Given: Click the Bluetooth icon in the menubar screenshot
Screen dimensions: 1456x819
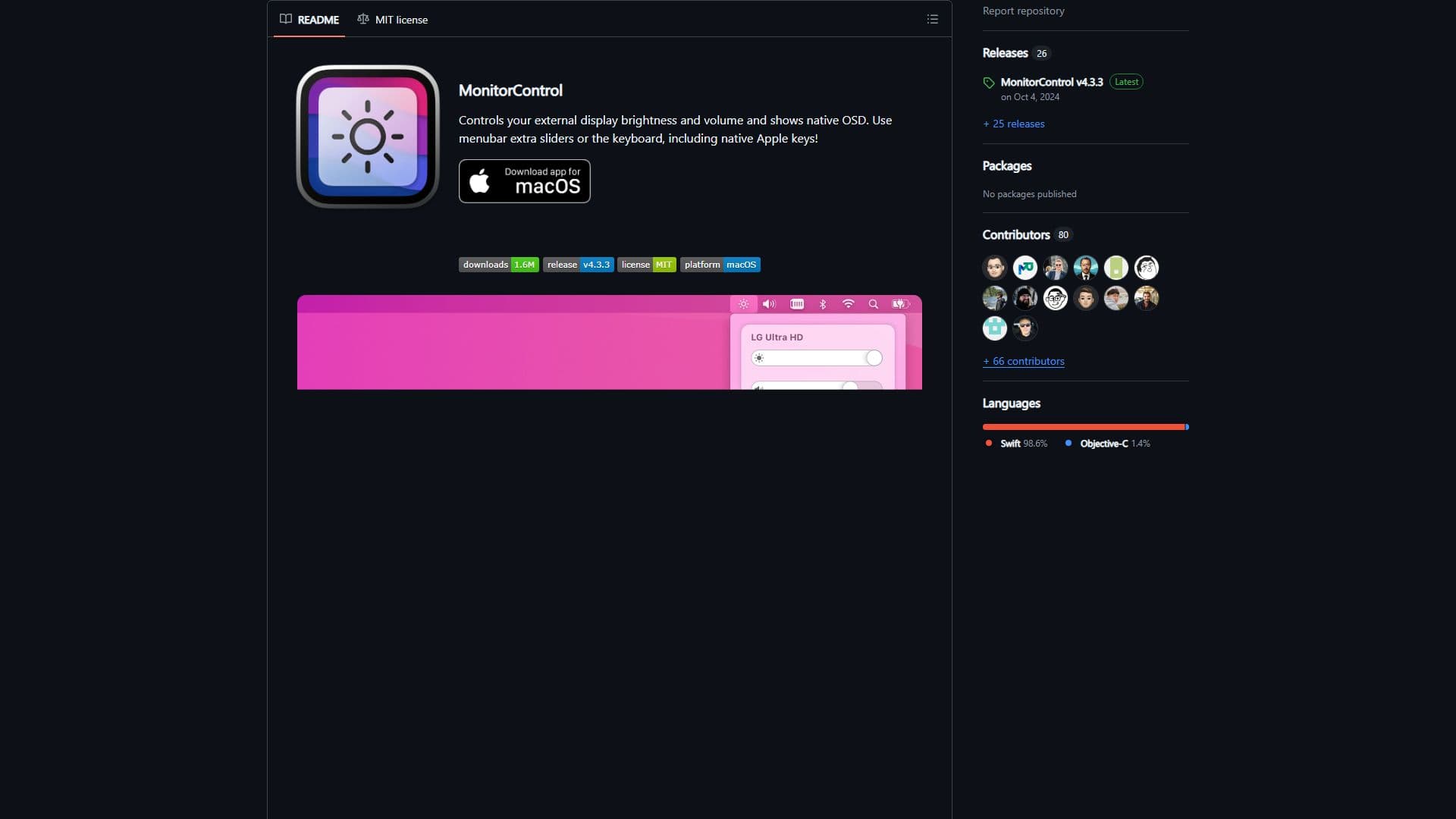Looking at the screenshot, I should tap(823, 304).
